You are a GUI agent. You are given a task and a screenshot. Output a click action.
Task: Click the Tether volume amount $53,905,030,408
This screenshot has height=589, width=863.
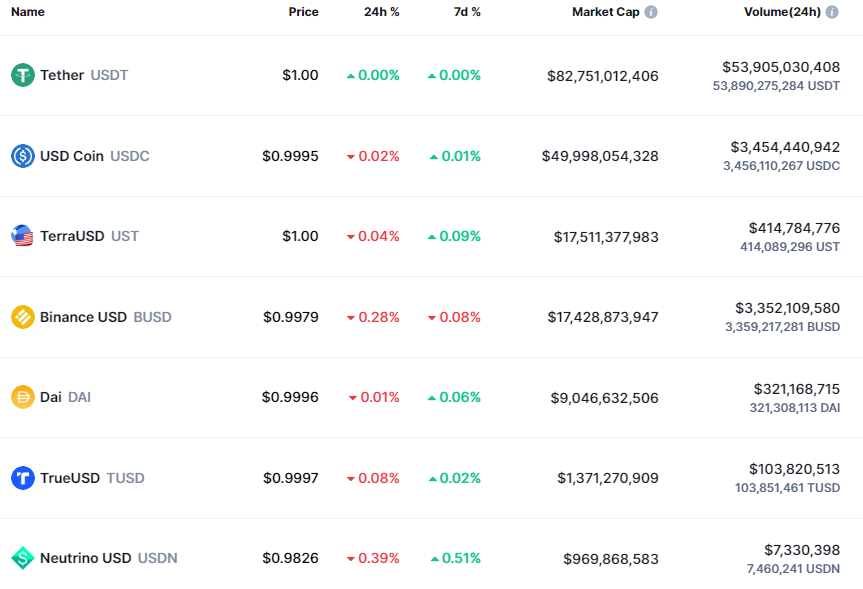(781, 67)
